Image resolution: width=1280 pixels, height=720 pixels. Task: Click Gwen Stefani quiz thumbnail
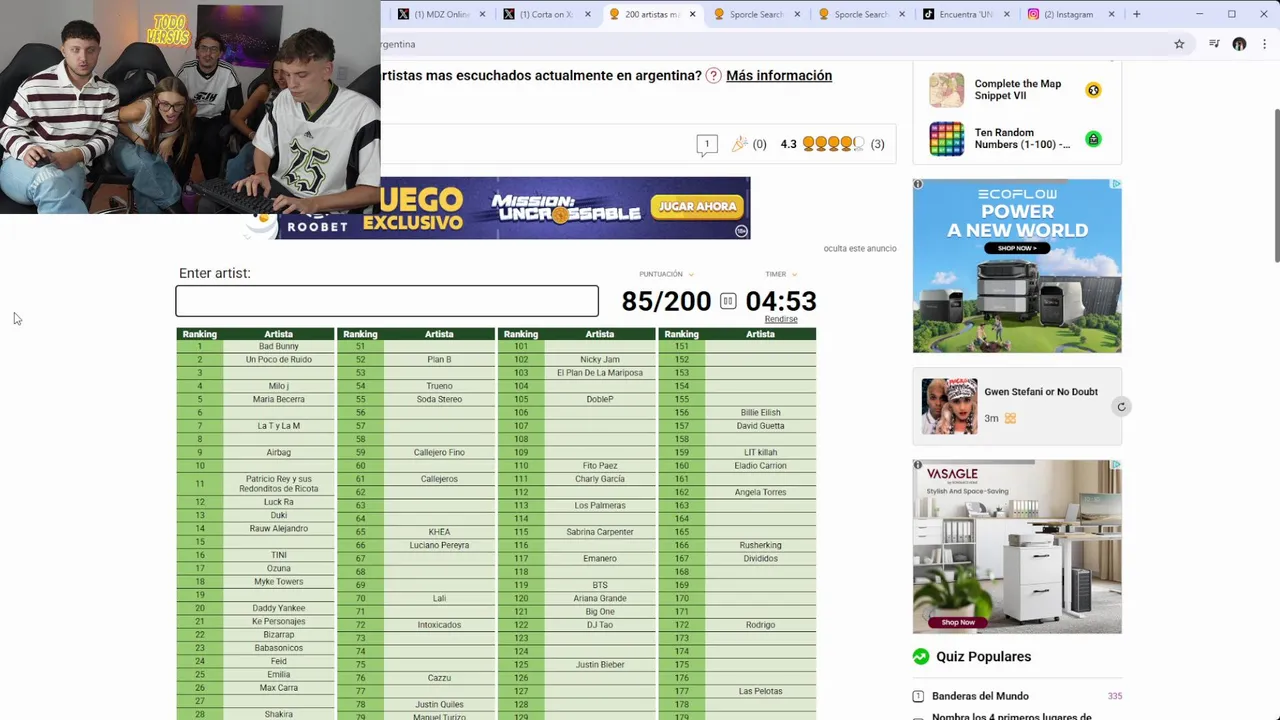tap(949, 406)
